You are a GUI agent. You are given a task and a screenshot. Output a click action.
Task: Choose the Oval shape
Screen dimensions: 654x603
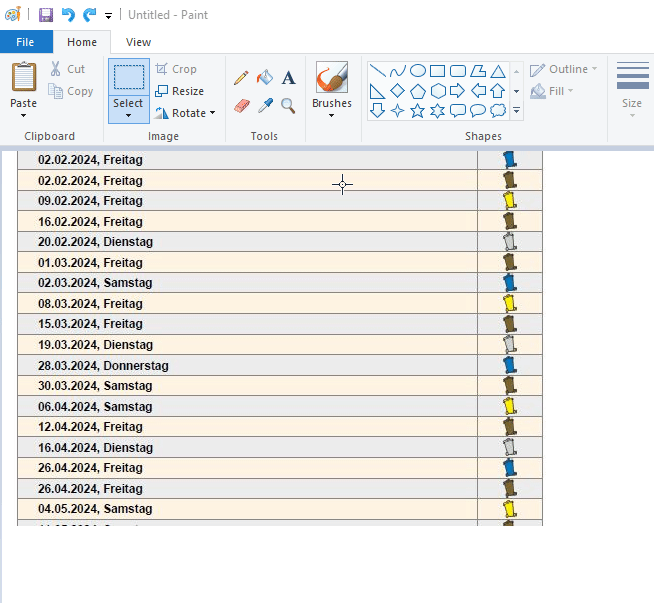pyautogui.click(x=418, y=71)
